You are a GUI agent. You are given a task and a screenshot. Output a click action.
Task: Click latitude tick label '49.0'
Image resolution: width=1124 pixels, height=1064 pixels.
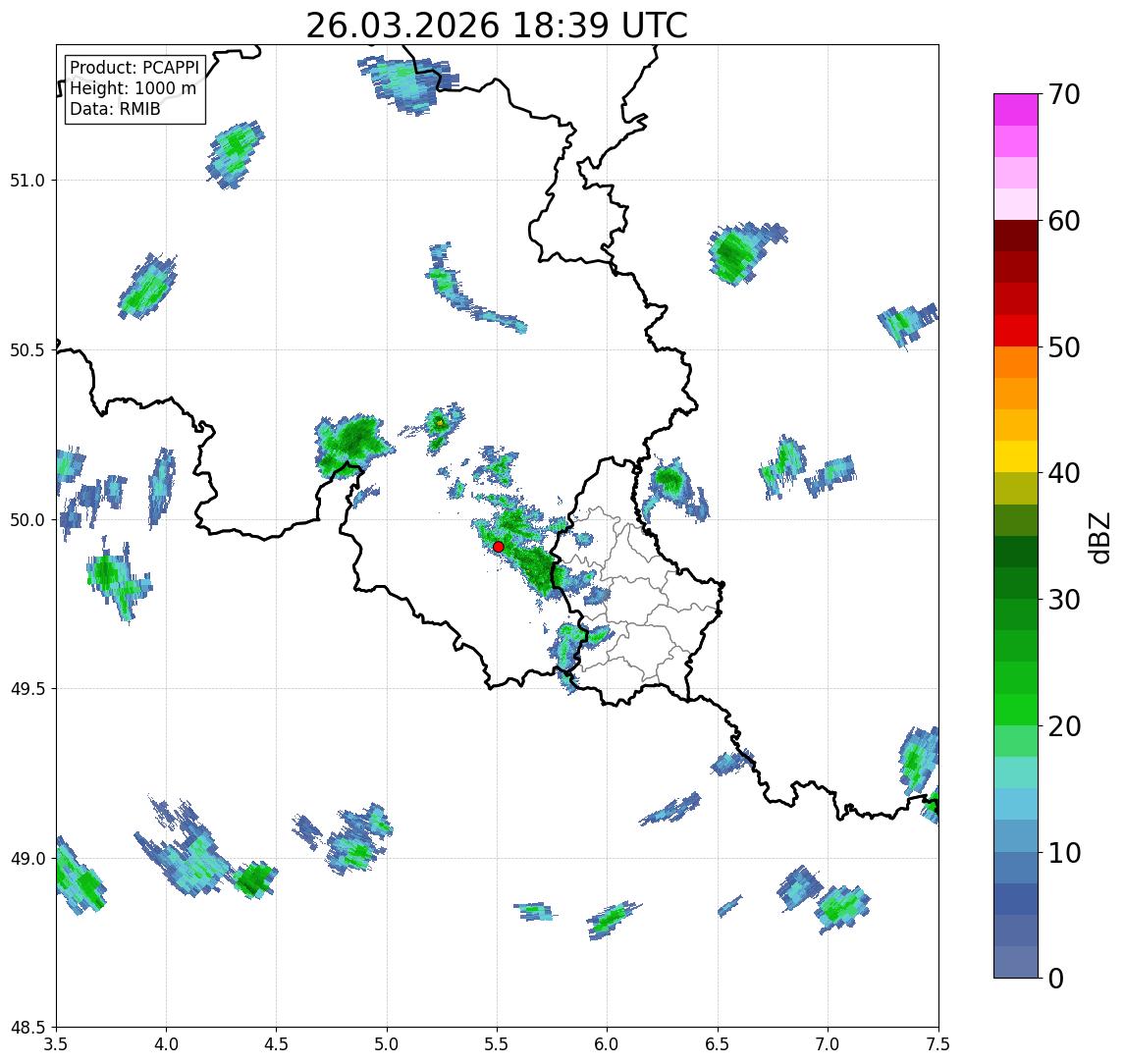pyautogui.click(x=27, y=858)
